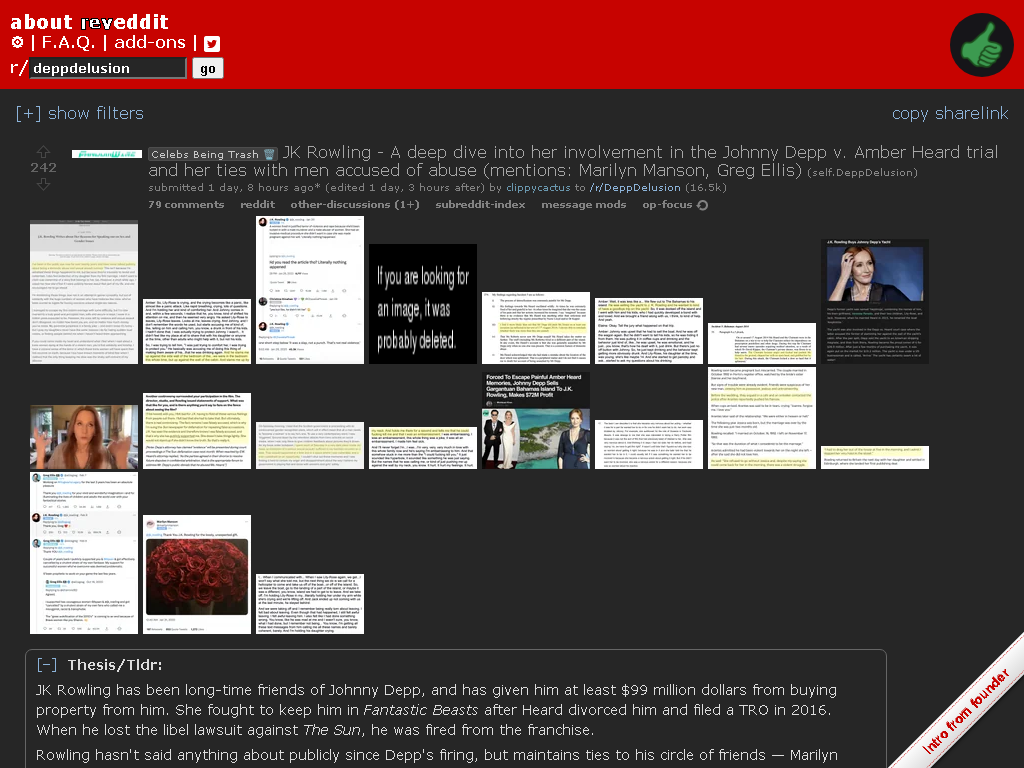Open the /r/DeppDelusion subreddit link
The height and width of the screenshot is (768, 1024).
click(635, 187)
